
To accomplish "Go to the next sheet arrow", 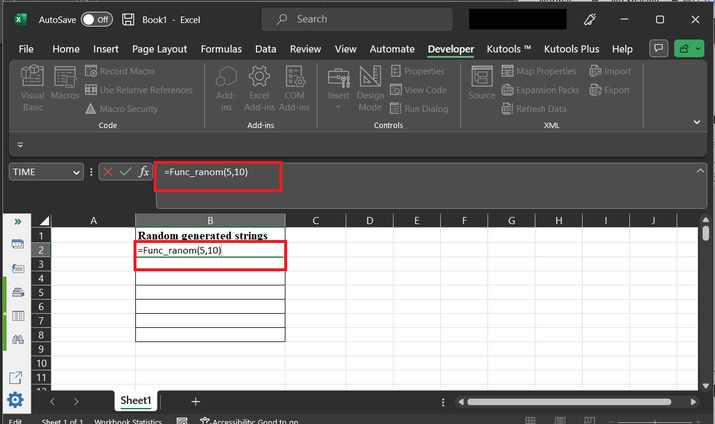I will click(76, 402).
